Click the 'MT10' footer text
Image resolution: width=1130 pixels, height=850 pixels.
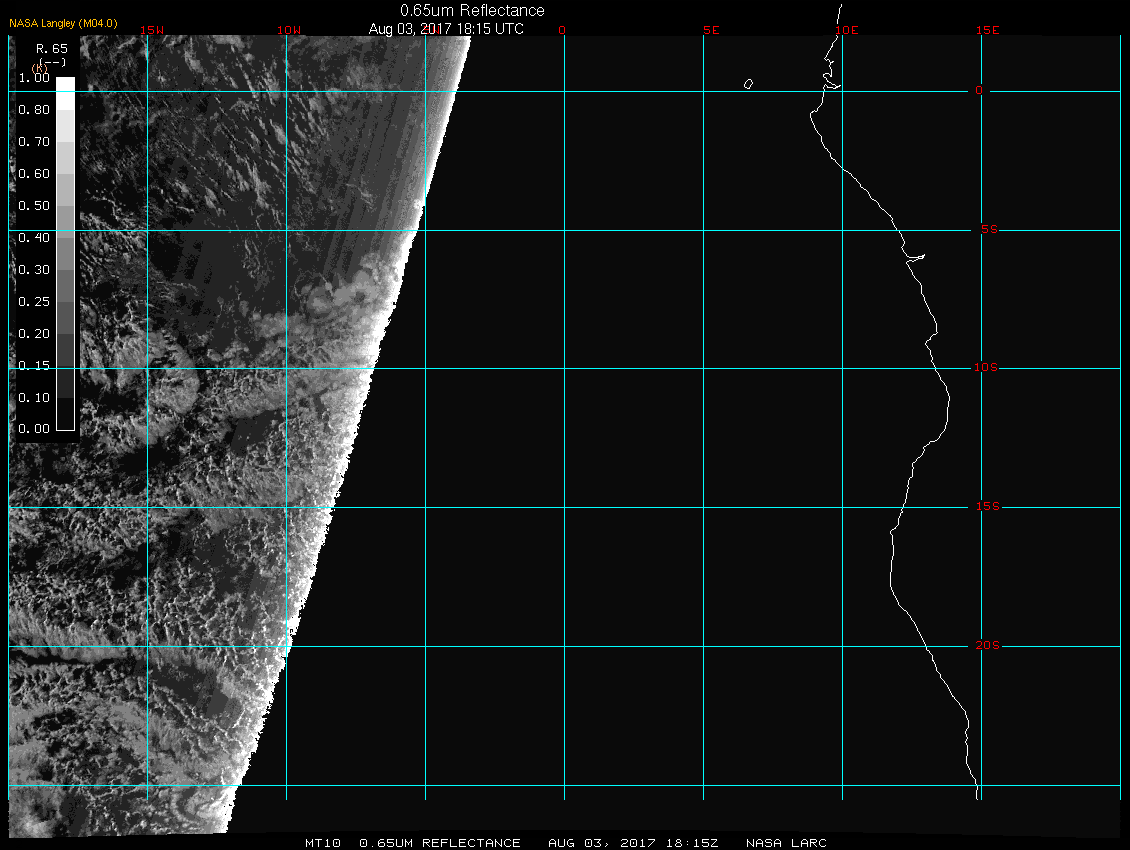323,843
